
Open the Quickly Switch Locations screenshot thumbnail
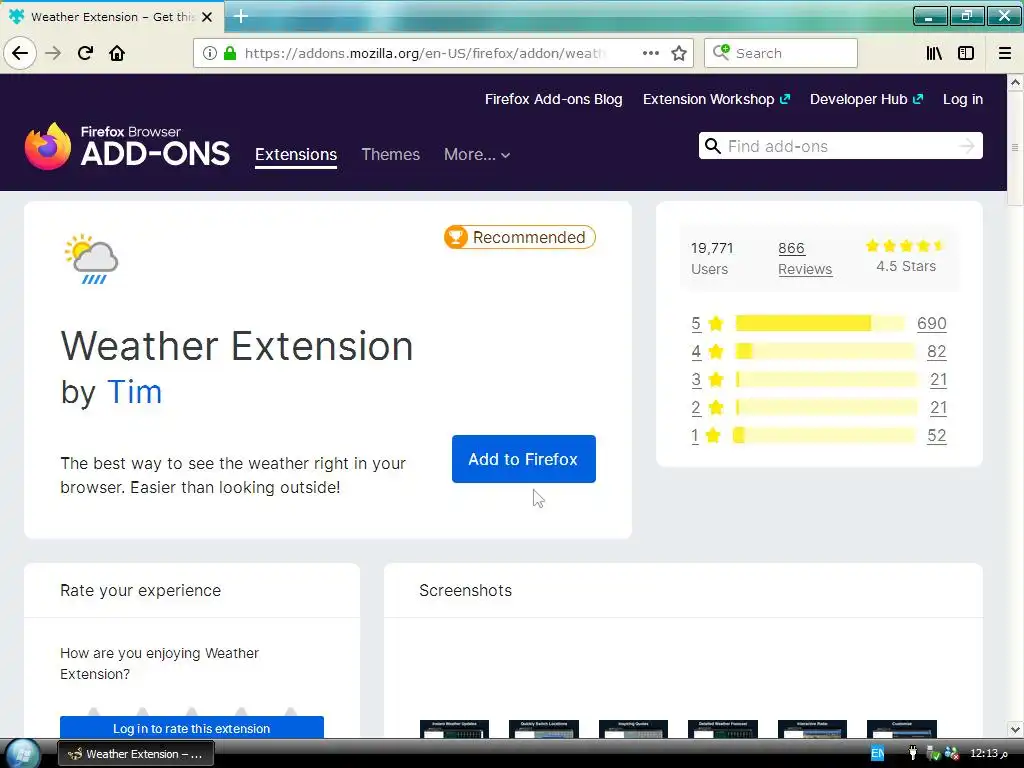(543, 729)
